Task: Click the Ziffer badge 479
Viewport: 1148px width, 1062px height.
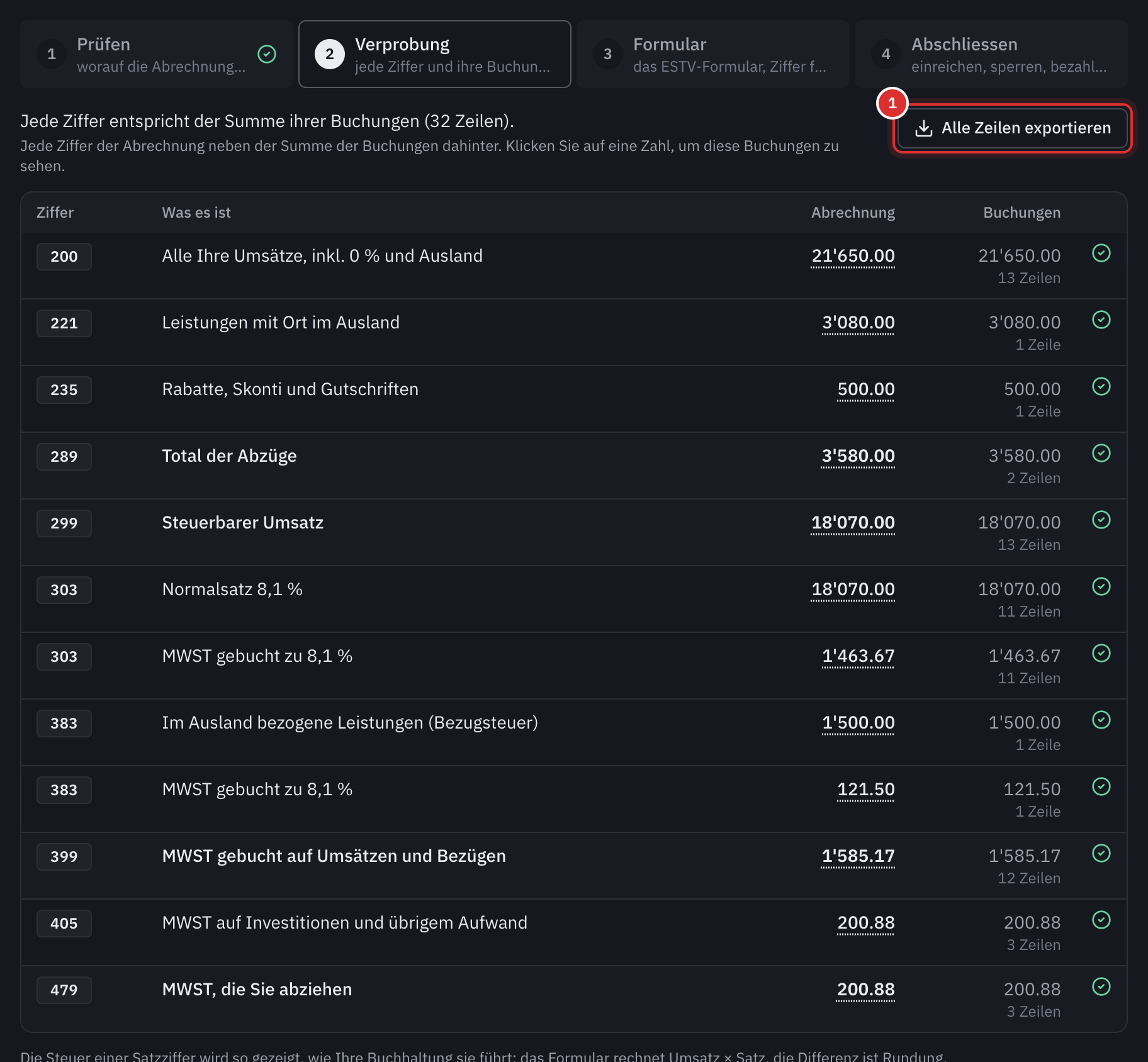Action: tap(64, 990)
